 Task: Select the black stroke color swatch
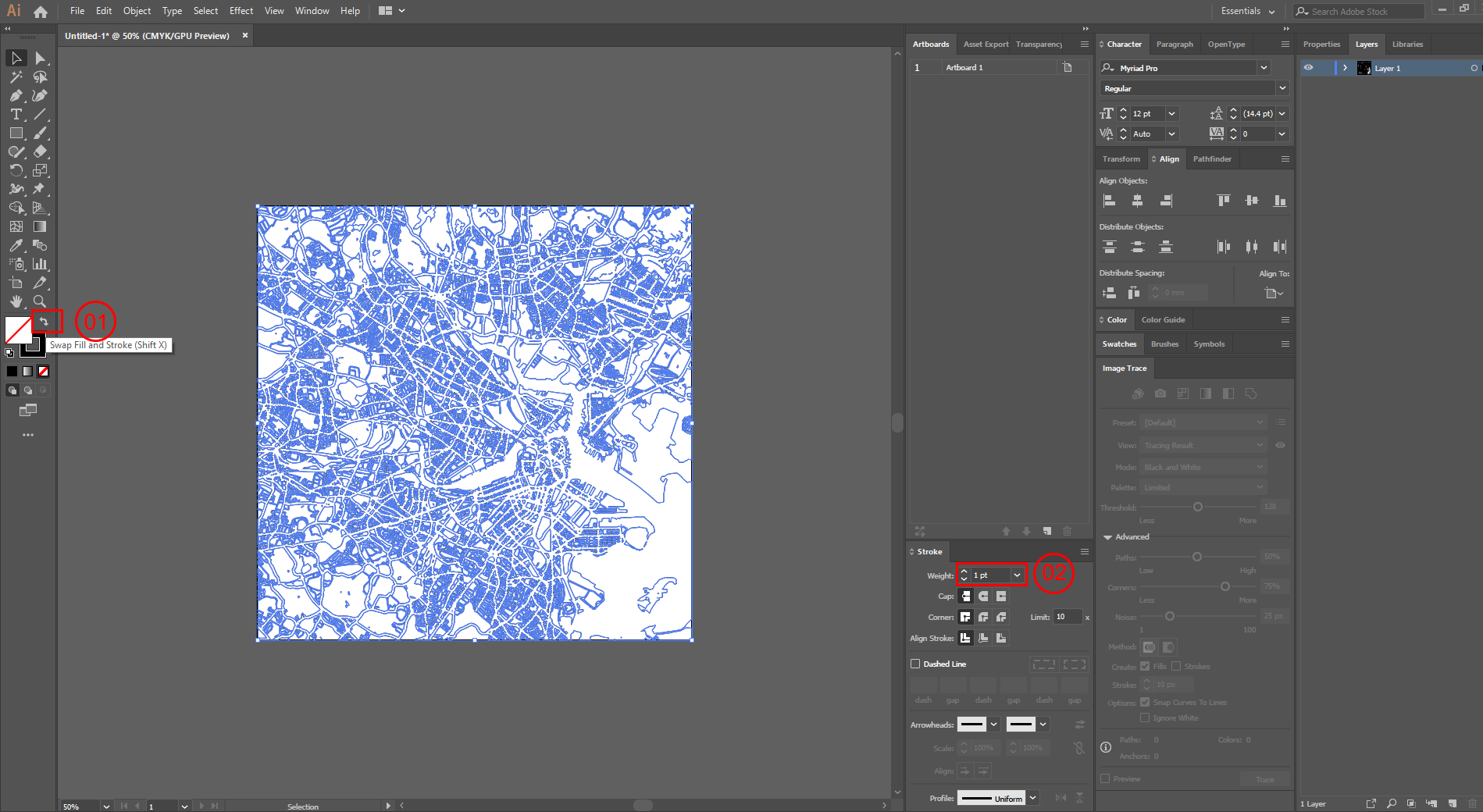[x=11, y=371]
